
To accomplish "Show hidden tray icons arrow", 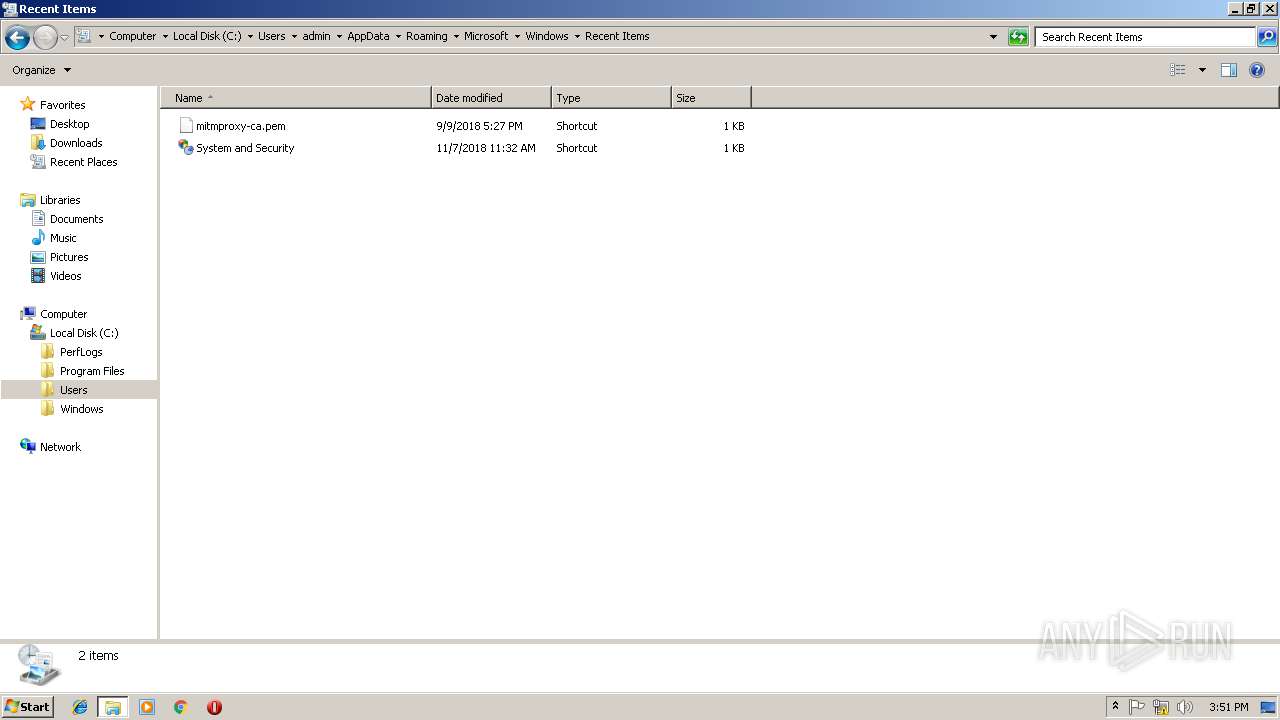I will 1115,706.
